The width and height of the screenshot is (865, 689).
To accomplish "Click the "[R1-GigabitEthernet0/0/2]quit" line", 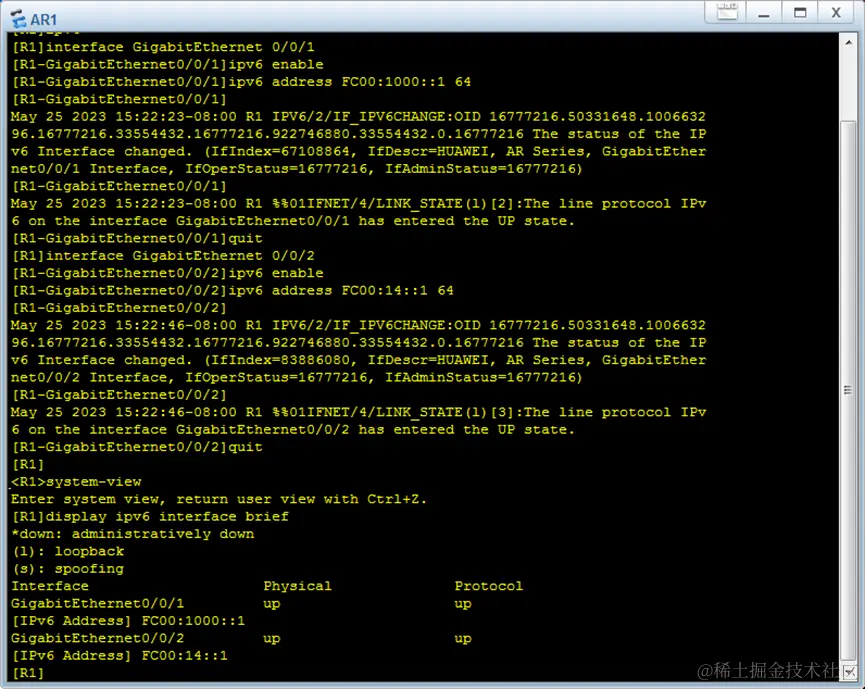I will tap(137, 447).
